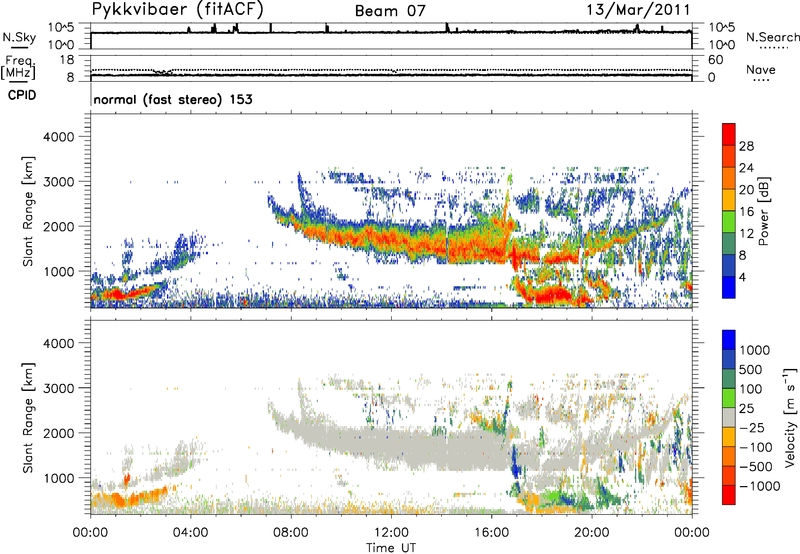Click the "24" label on Power colorbar
Viewport: 800px width, 554px height.
pyautogui.click(x=746, y=168)
